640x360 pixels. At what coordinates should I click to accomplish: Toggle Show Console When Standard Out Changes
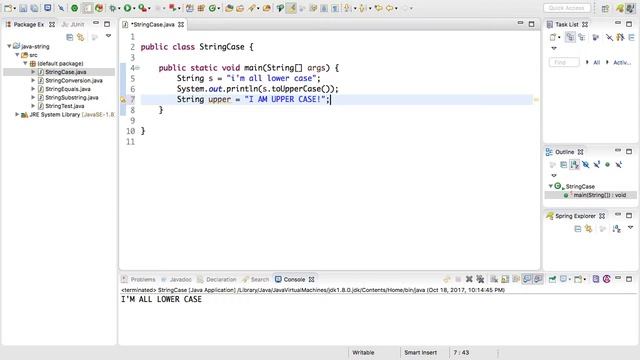[527, 279]
